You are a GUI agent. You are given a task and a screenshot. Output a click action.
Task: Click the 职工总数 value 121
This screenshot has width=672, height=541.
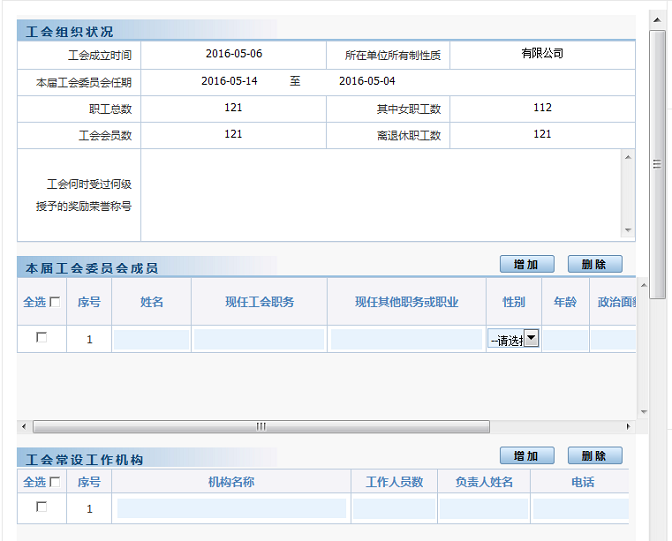pos(233,108)
